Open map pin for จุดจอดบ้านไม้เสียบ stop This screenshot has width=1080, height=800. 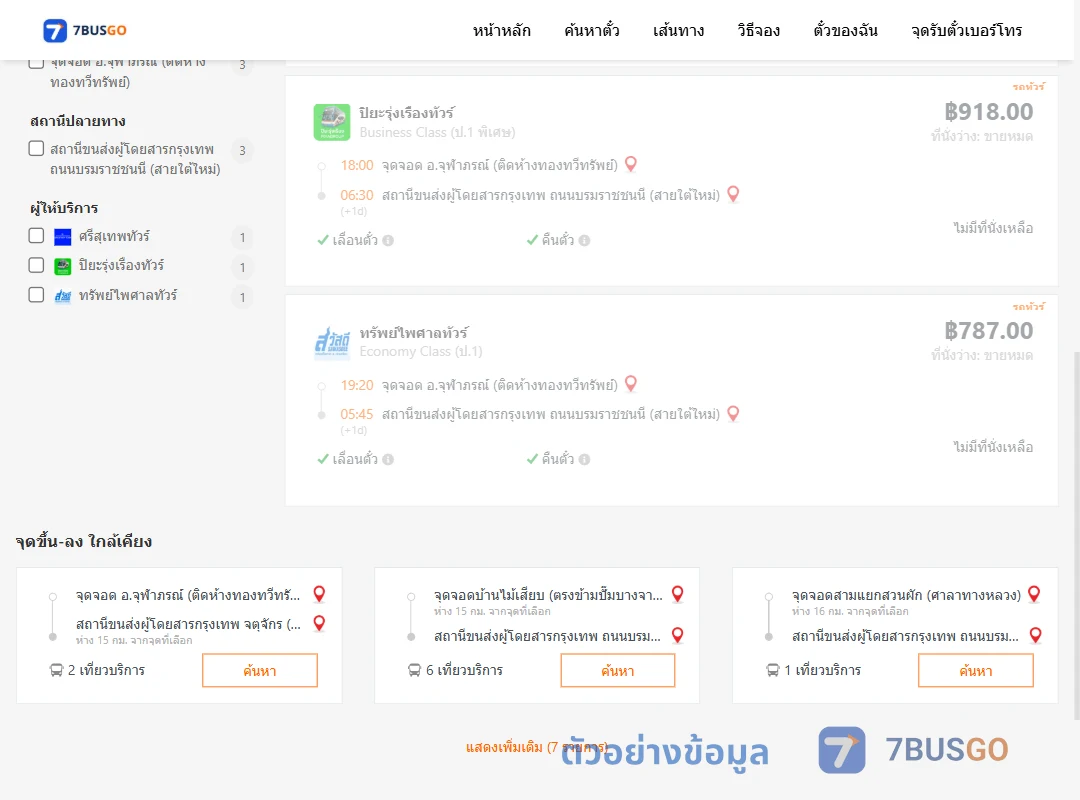pos(677,593)
